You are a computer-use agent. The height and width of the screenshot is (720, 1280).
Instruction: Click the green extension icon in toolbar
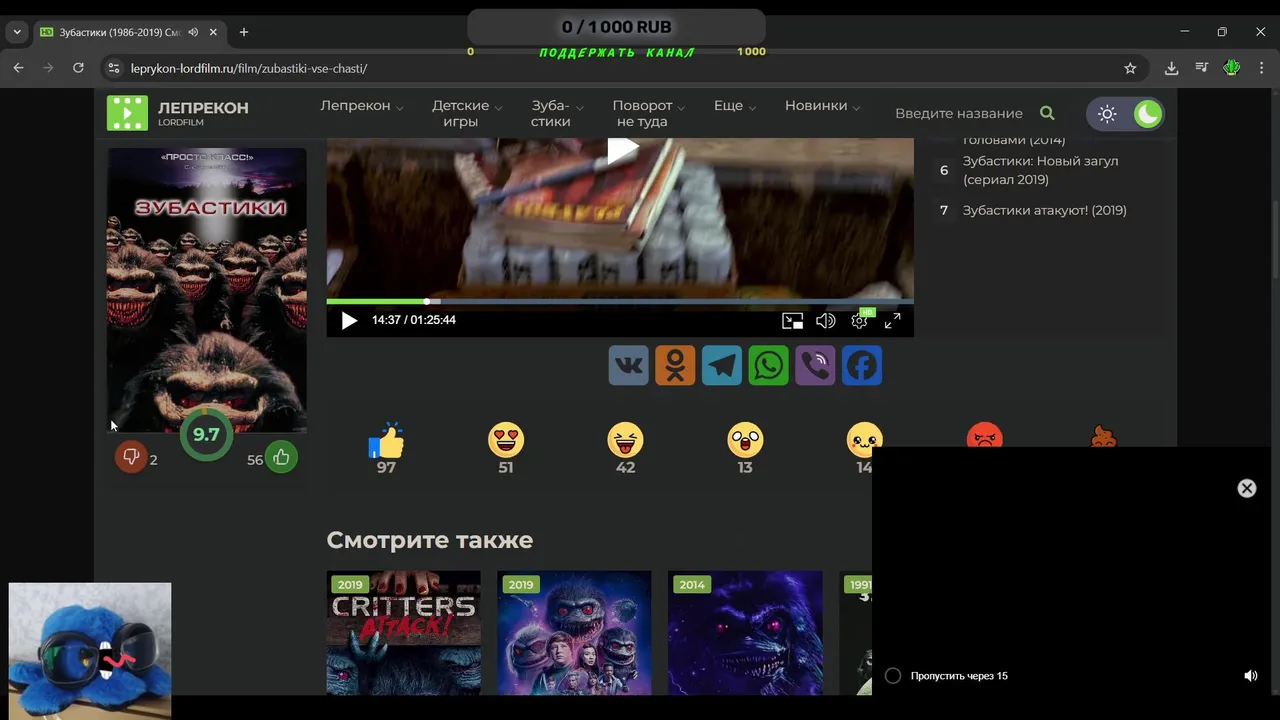click(x=1232, y=68)
